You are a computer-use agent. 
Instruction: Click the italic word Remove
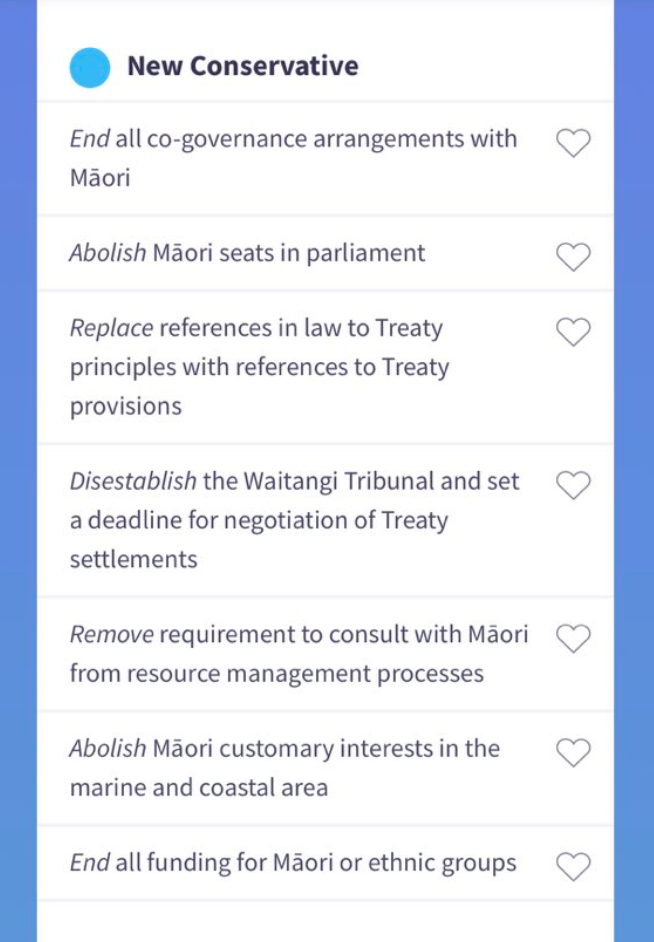point(111,634)
